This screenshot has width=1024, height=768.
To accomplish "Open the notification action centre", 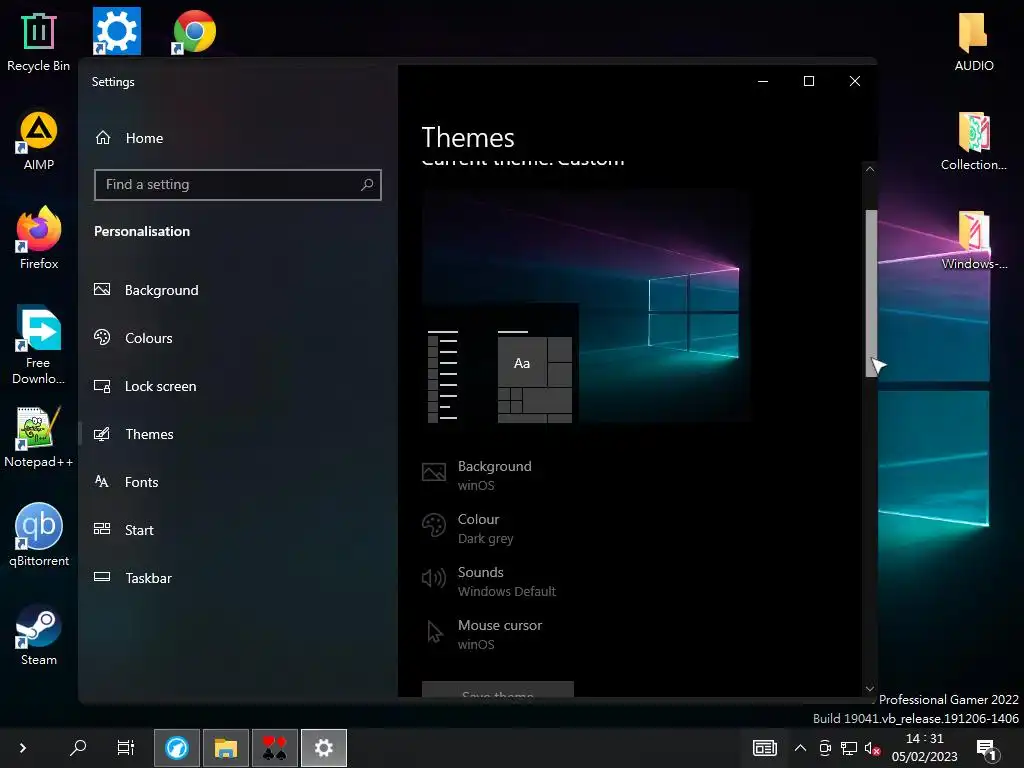I will click(987, 749).
